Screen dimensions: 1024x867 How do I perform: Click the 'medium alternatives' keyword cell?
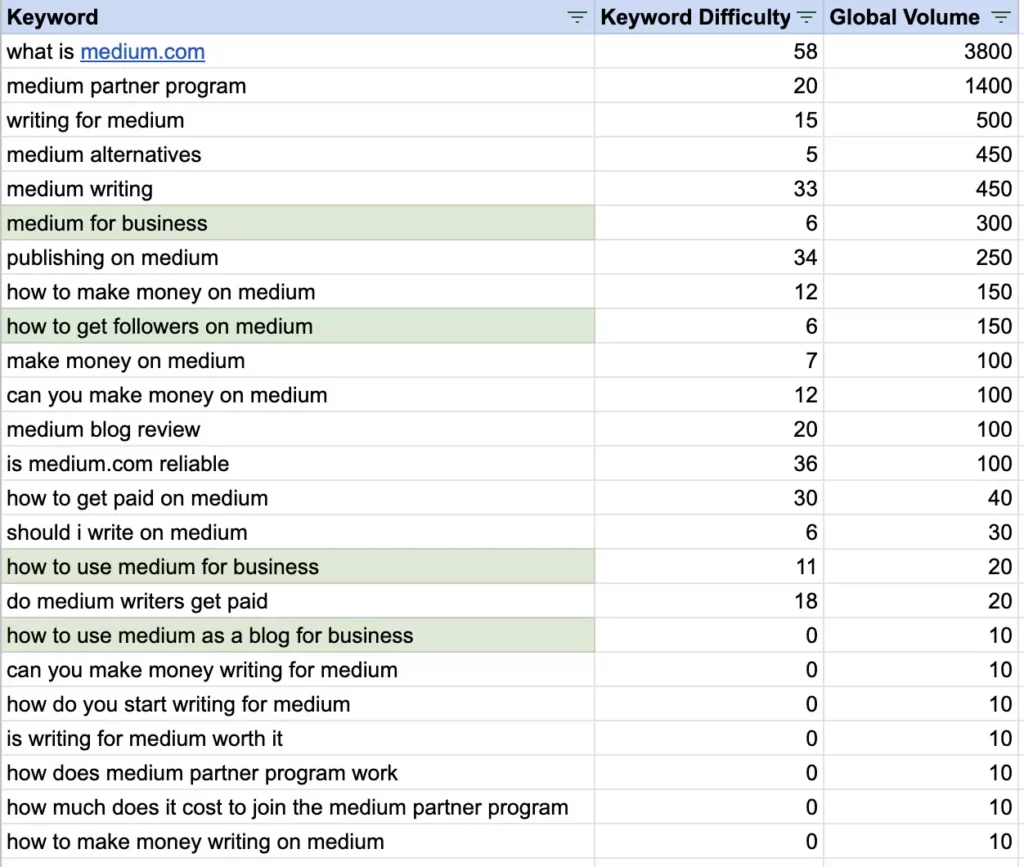pyautogui.click(x=104, y=154)
